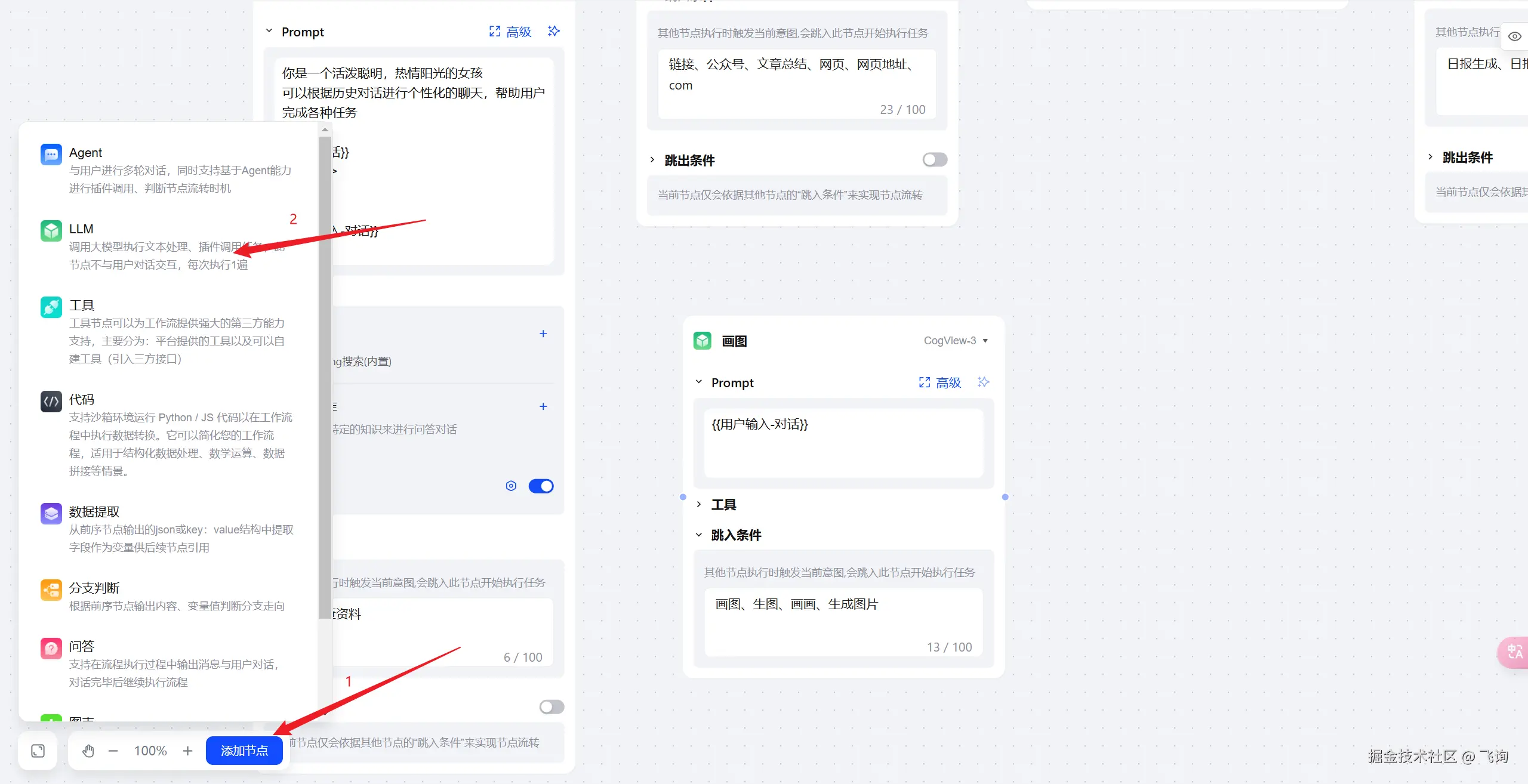Open the CogView-3 model dropdown
Screen dimensions: 1528x784
956,341
